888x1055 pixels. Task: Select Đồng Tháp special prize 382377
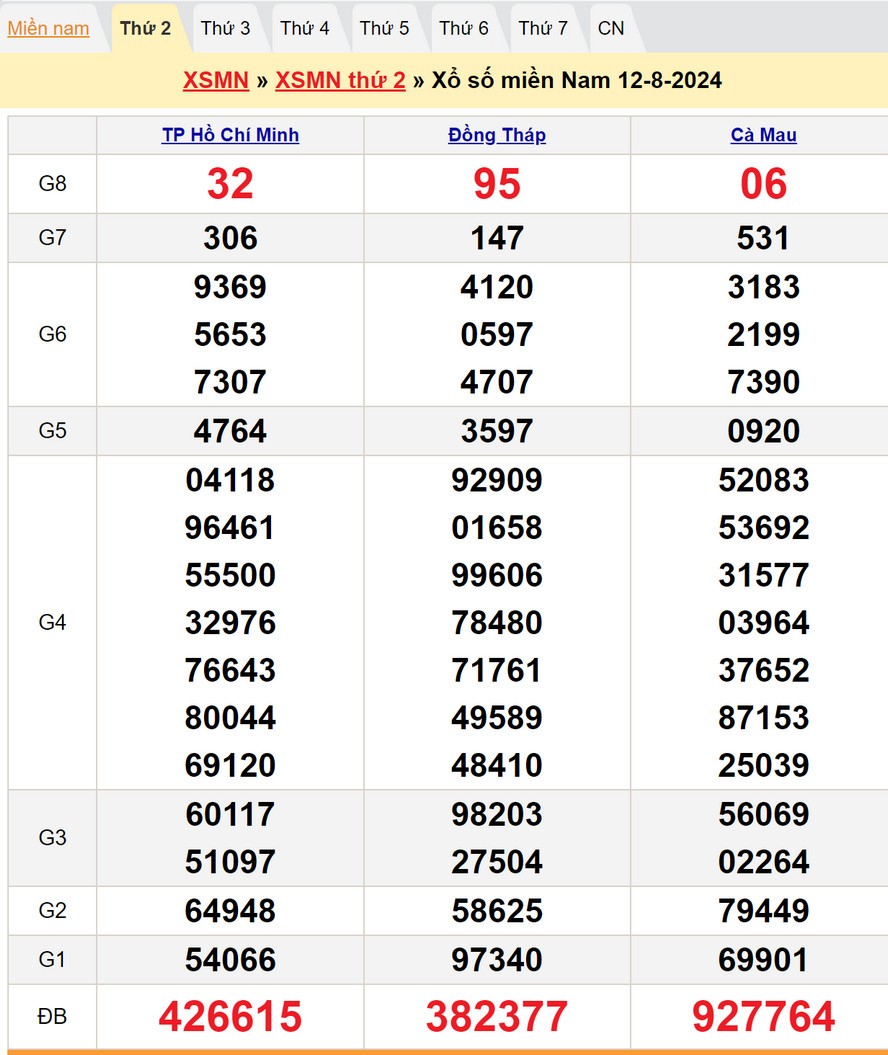497,1017
